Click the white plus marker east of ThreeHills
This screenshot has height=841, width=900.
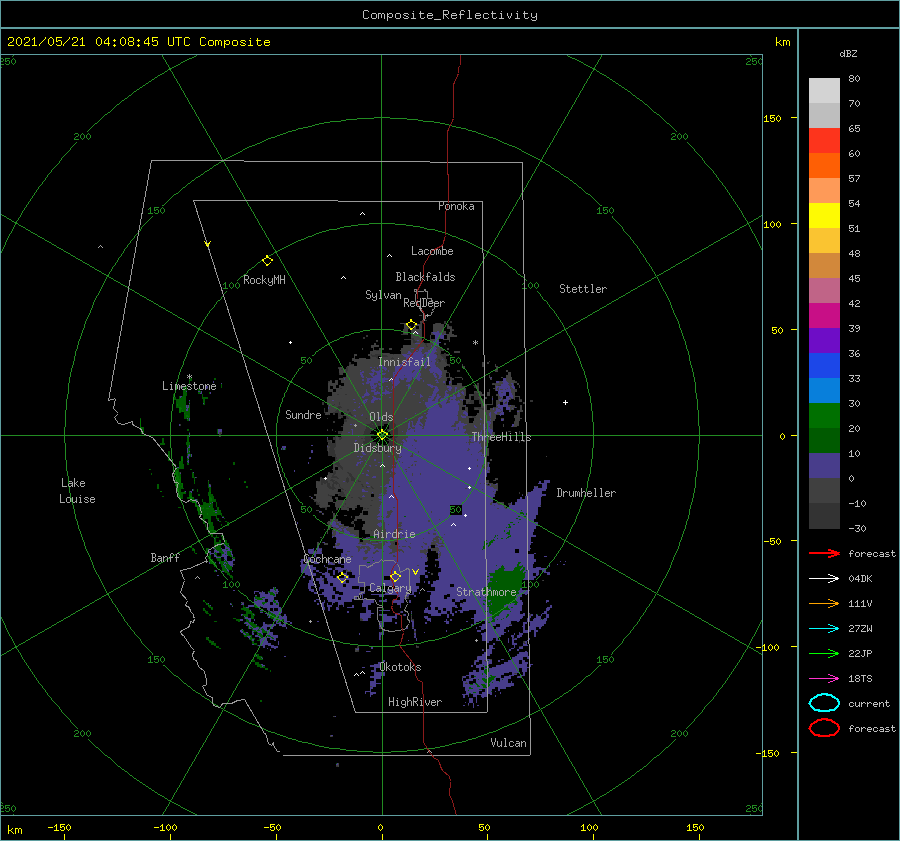coord(565,402)
